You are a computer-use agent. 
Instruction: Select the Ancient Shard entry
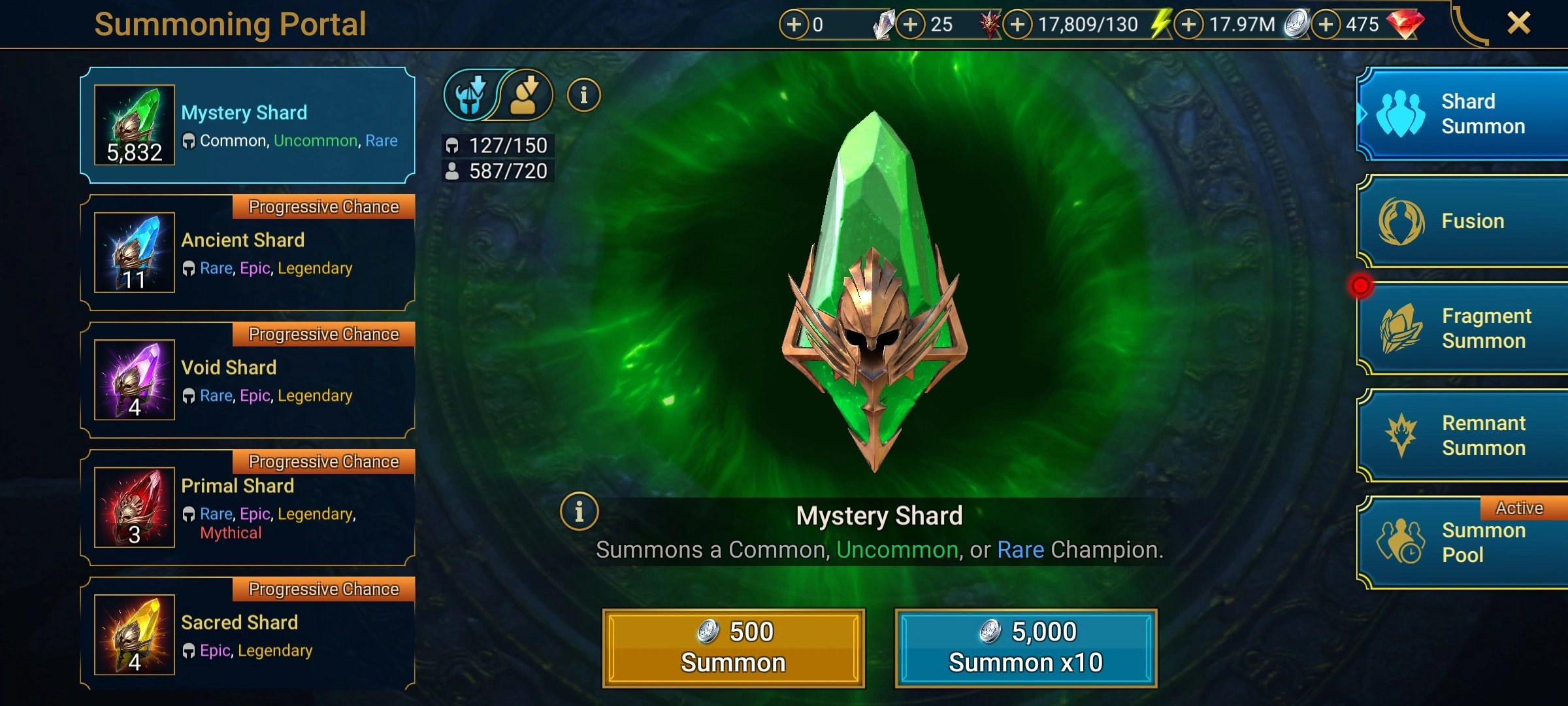click(x=248, y=252)
